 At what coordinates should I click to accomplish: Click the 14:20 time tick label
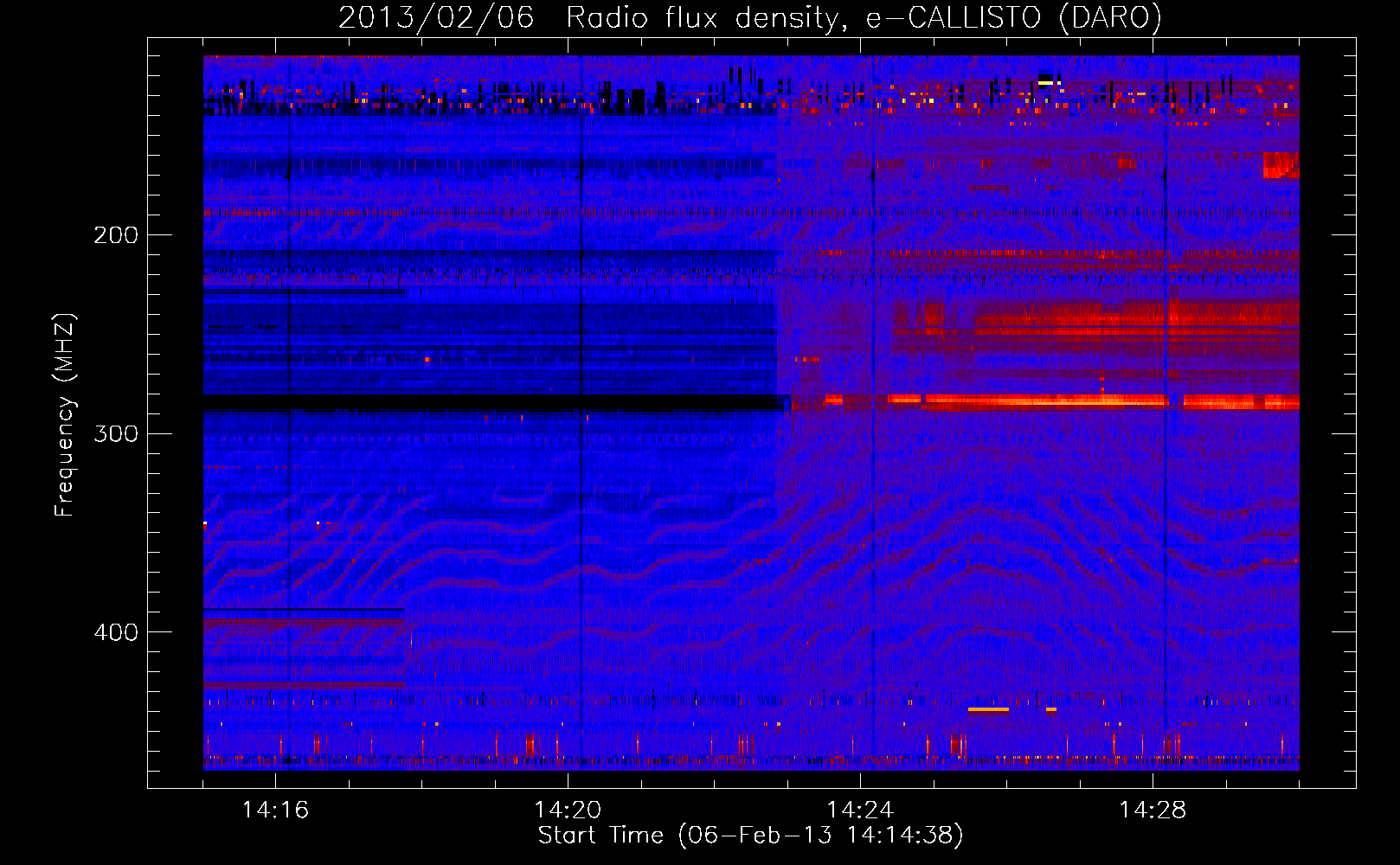[568, 811]
